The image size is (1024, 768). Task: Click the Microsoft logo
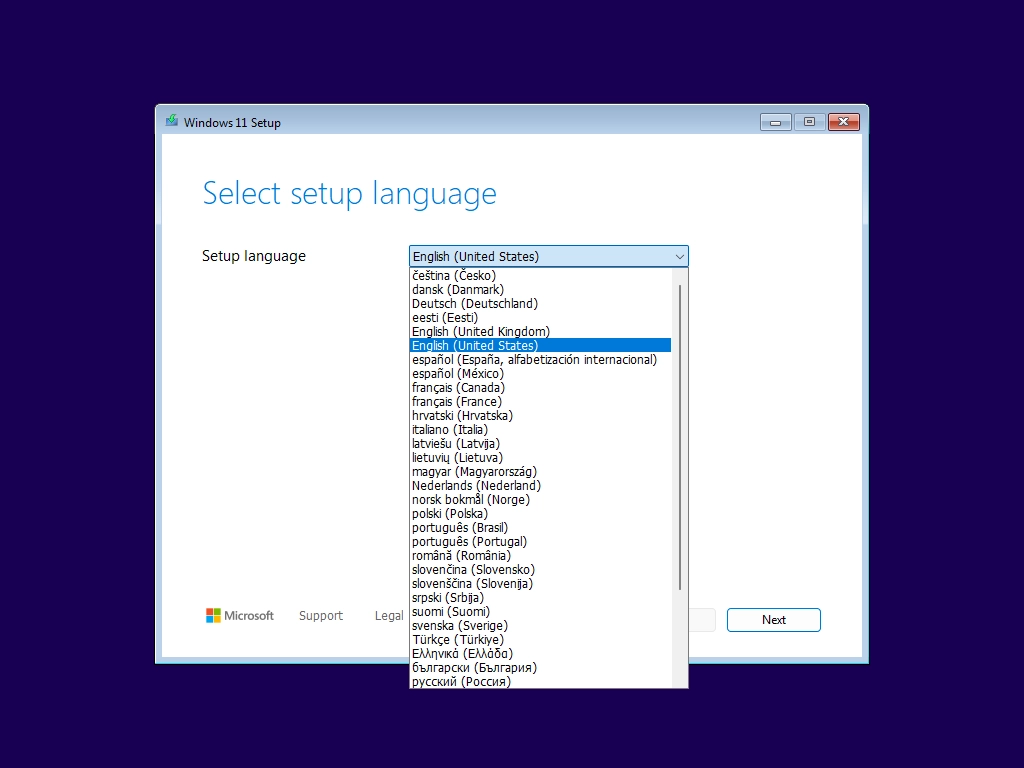[x=240, y=616]
